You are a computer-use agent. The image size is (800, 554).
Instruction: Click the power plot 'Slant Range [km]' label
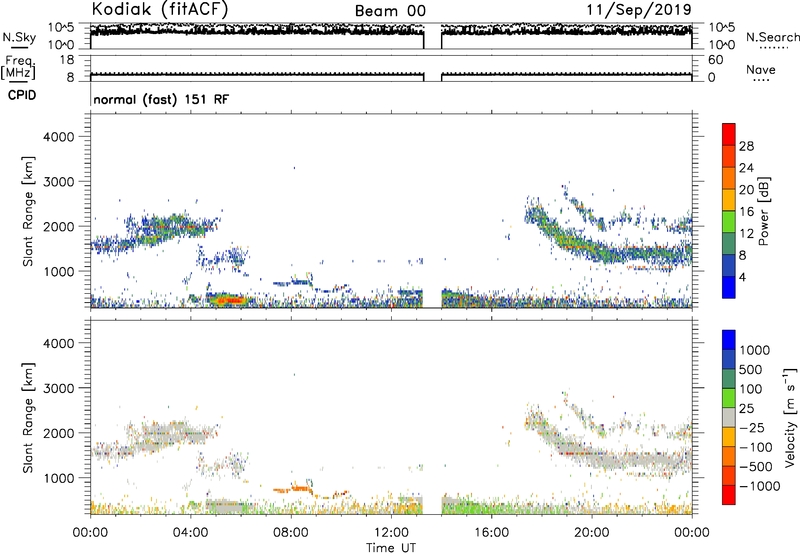[28, 211]
